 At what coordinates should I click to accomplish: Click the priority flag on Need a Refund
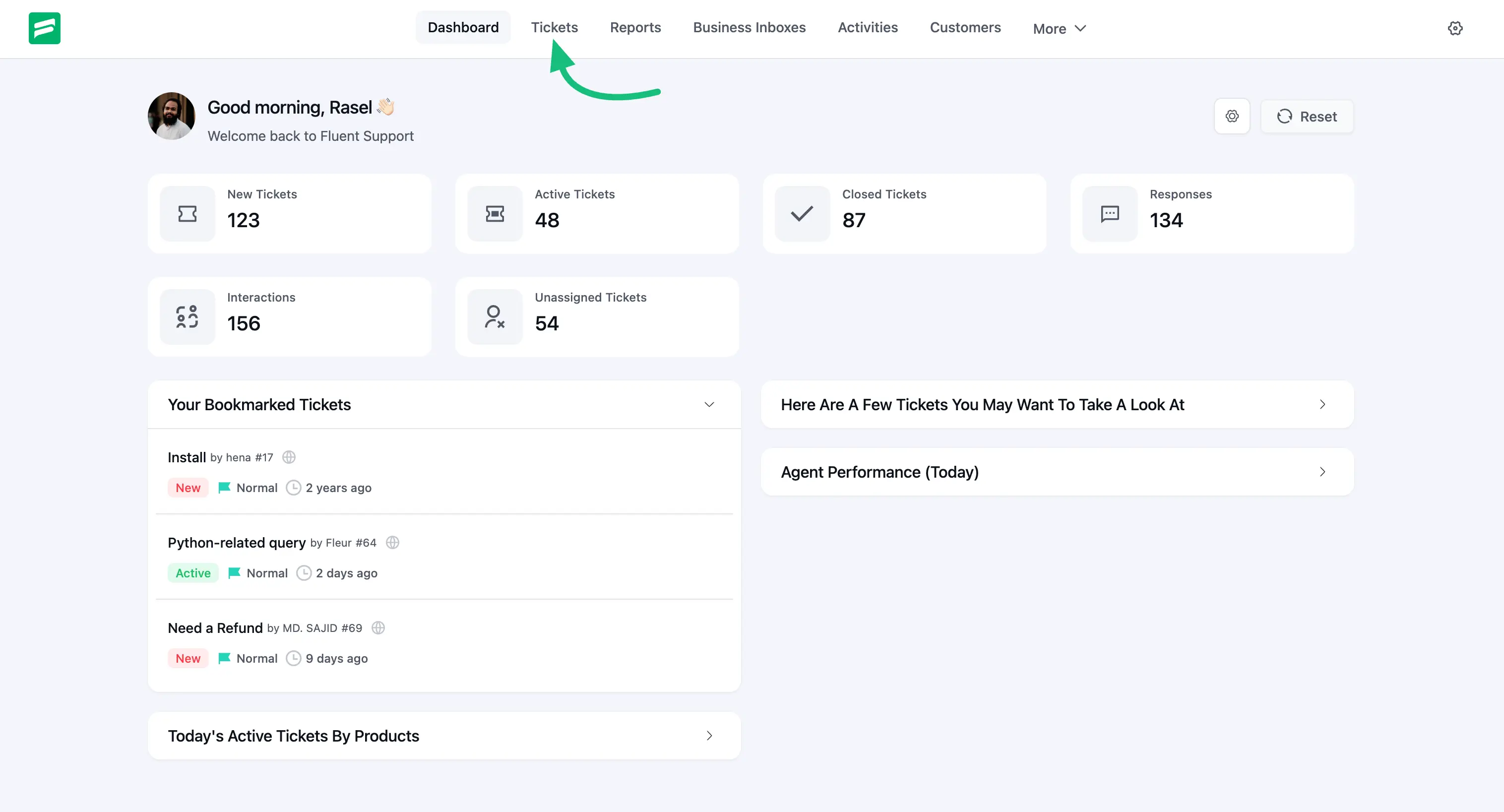coord(224,658)
